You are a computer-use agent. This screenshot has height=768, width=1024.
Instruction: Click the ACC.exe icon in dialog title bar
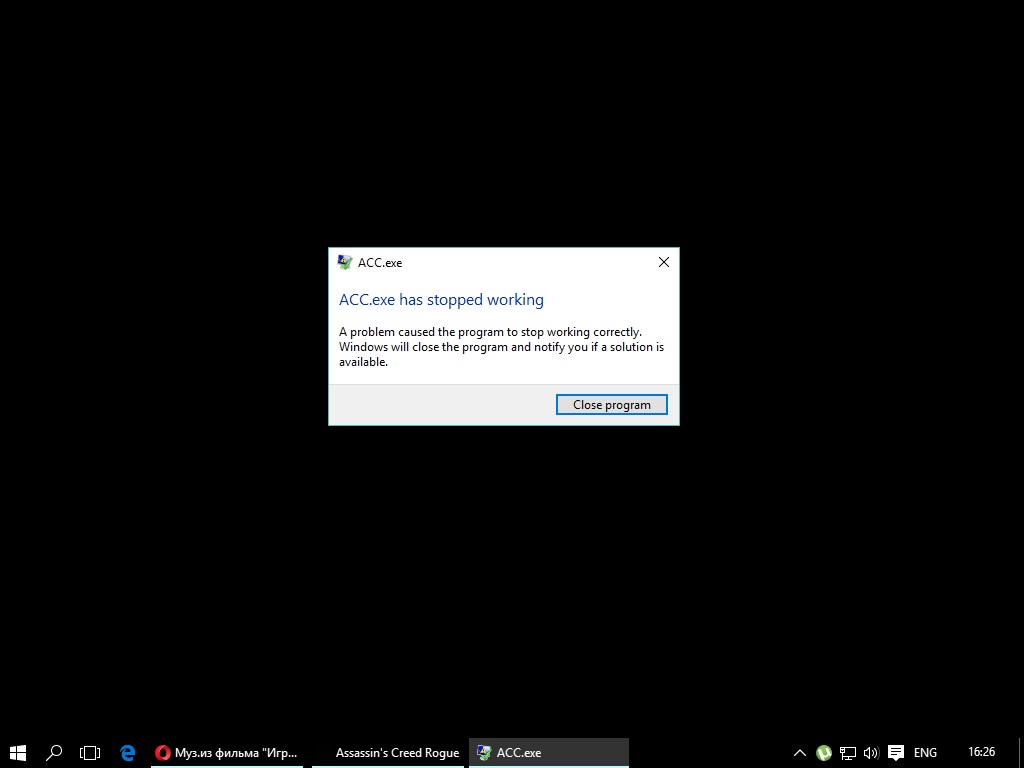pos(345,263)
